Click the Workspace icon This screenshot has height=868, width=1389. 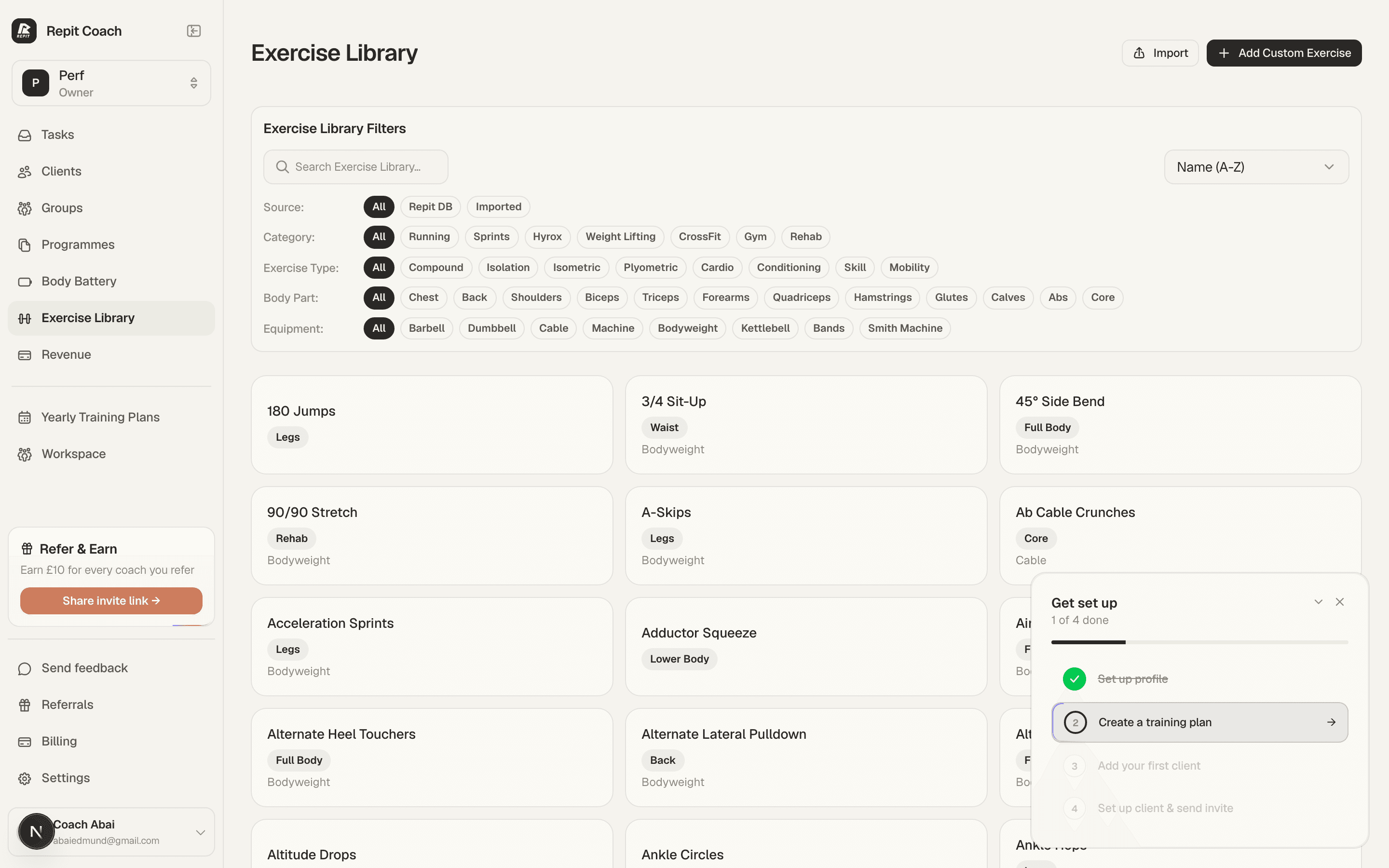tap(25, 454)
